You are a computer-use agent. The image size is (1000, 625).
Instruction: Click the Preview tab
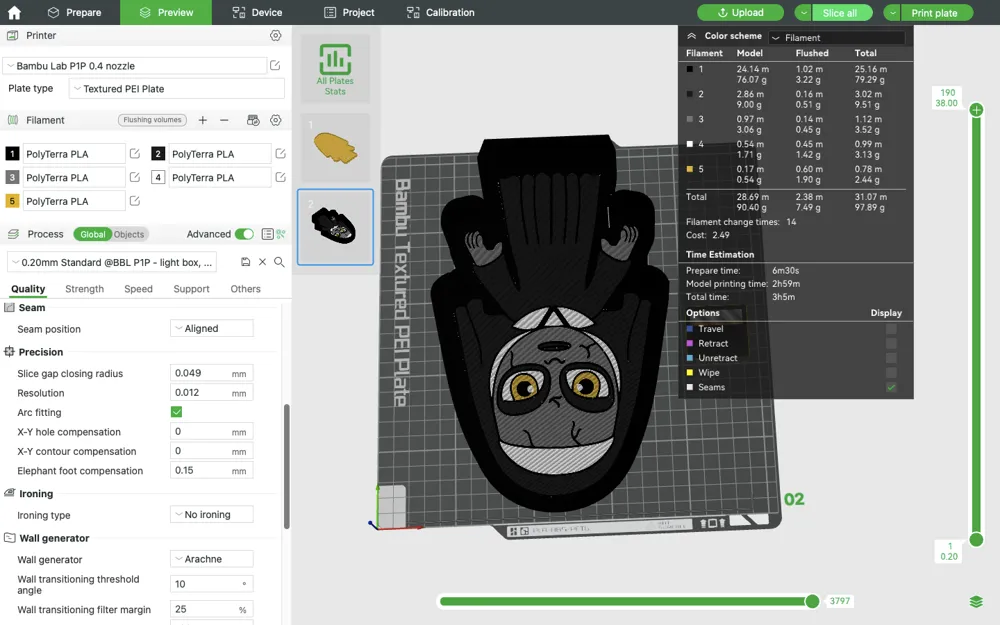coord(166,12)
